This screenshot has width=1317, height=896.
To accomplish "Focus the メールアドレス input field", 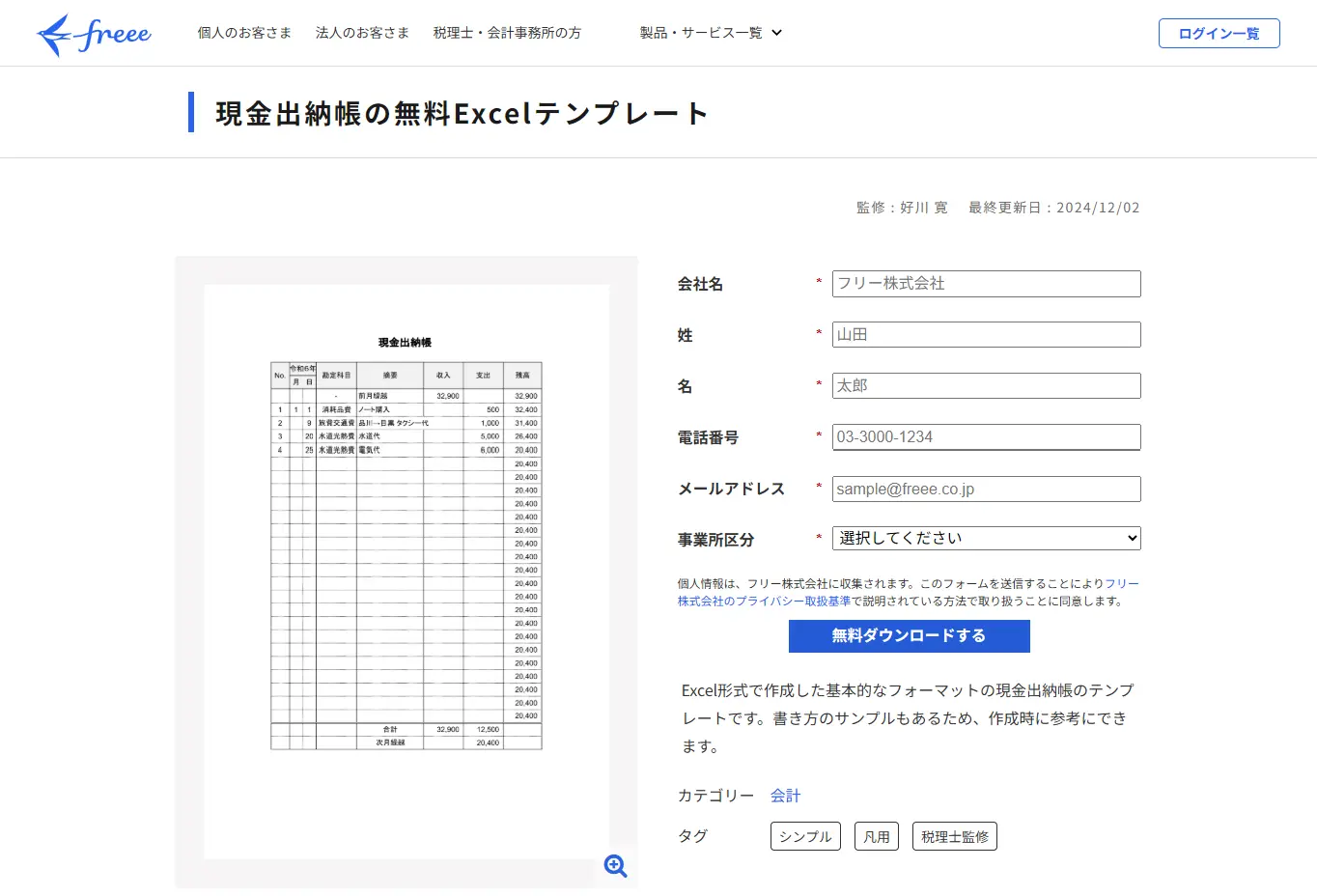I will [x=986, y=489].
